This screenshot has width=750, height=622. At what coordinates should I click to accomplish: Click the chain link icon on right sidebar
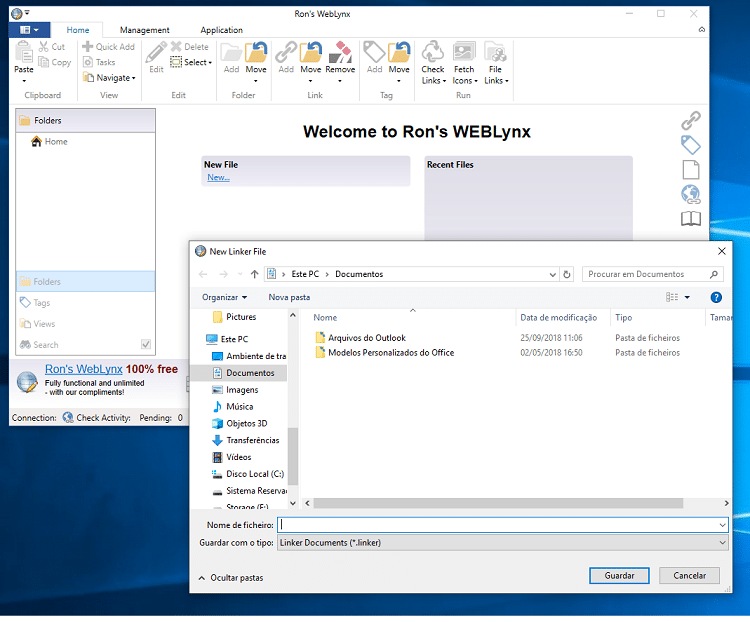[x=691, y=121]
